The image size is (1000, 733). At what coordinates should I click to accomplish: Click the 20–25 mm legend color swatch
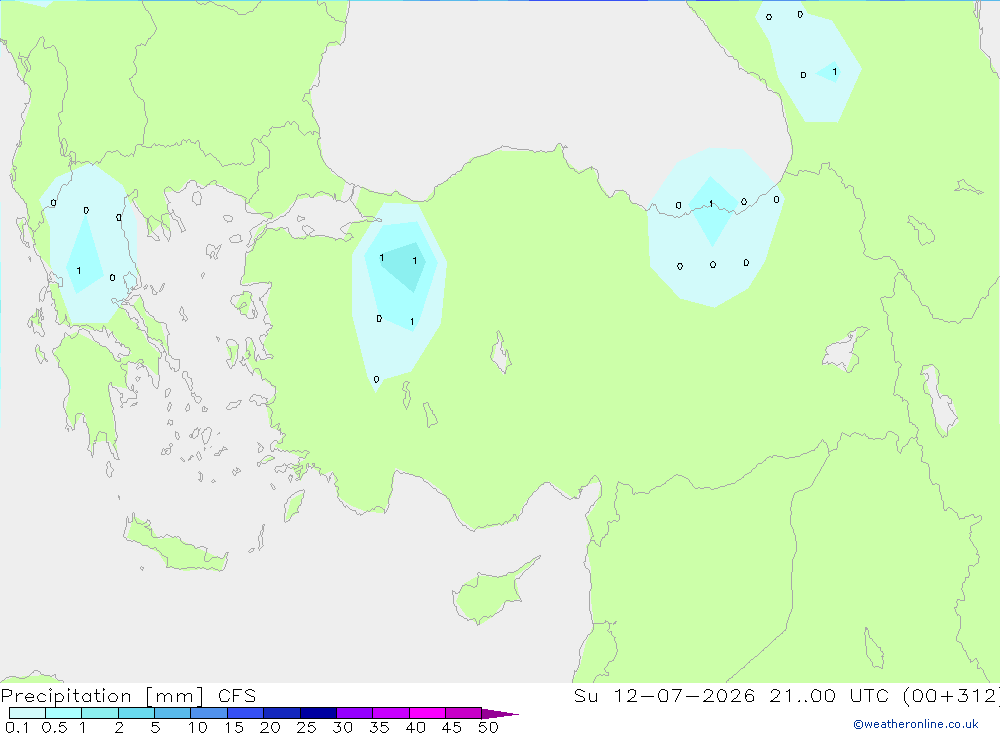click(281, 713)
